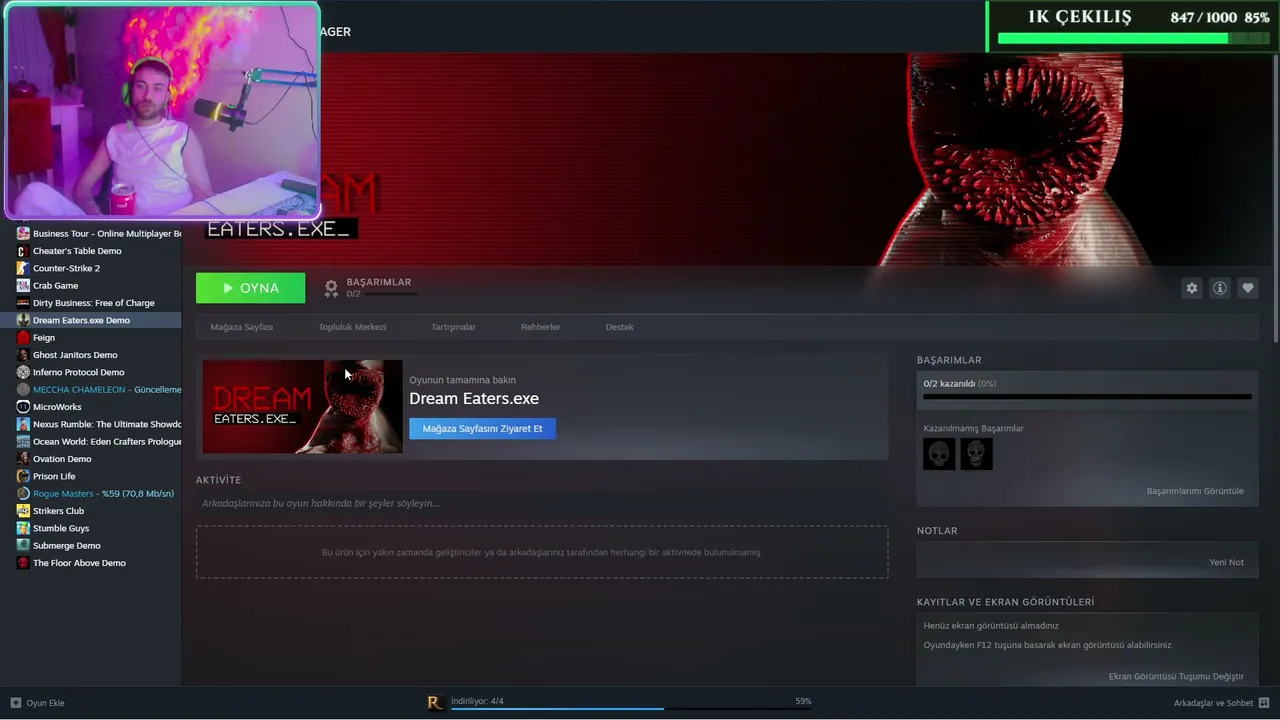Image resolution: width=1280 pixels, height=720 pixels.
Task: Add game to favorites with heart icon
Action: tap(1248, 288)
